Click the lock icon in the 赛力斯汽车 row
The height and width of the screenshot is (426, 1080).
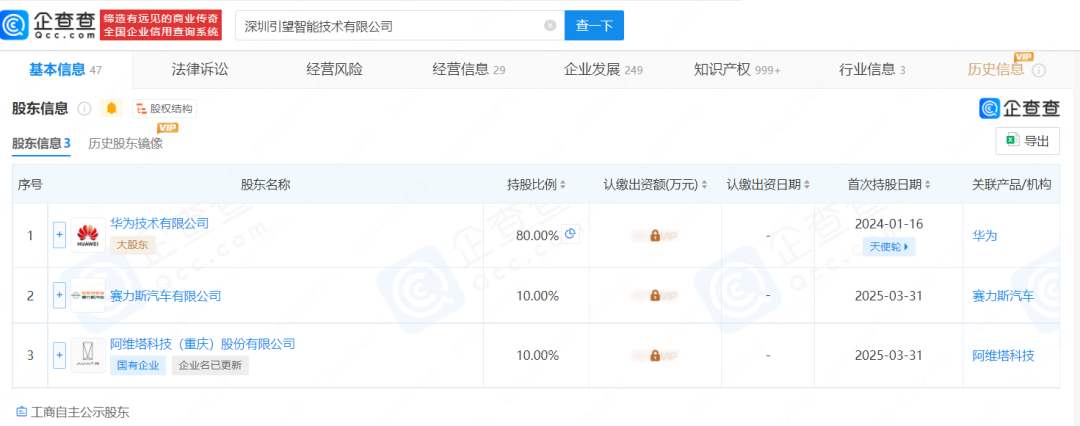coord(655,296)
